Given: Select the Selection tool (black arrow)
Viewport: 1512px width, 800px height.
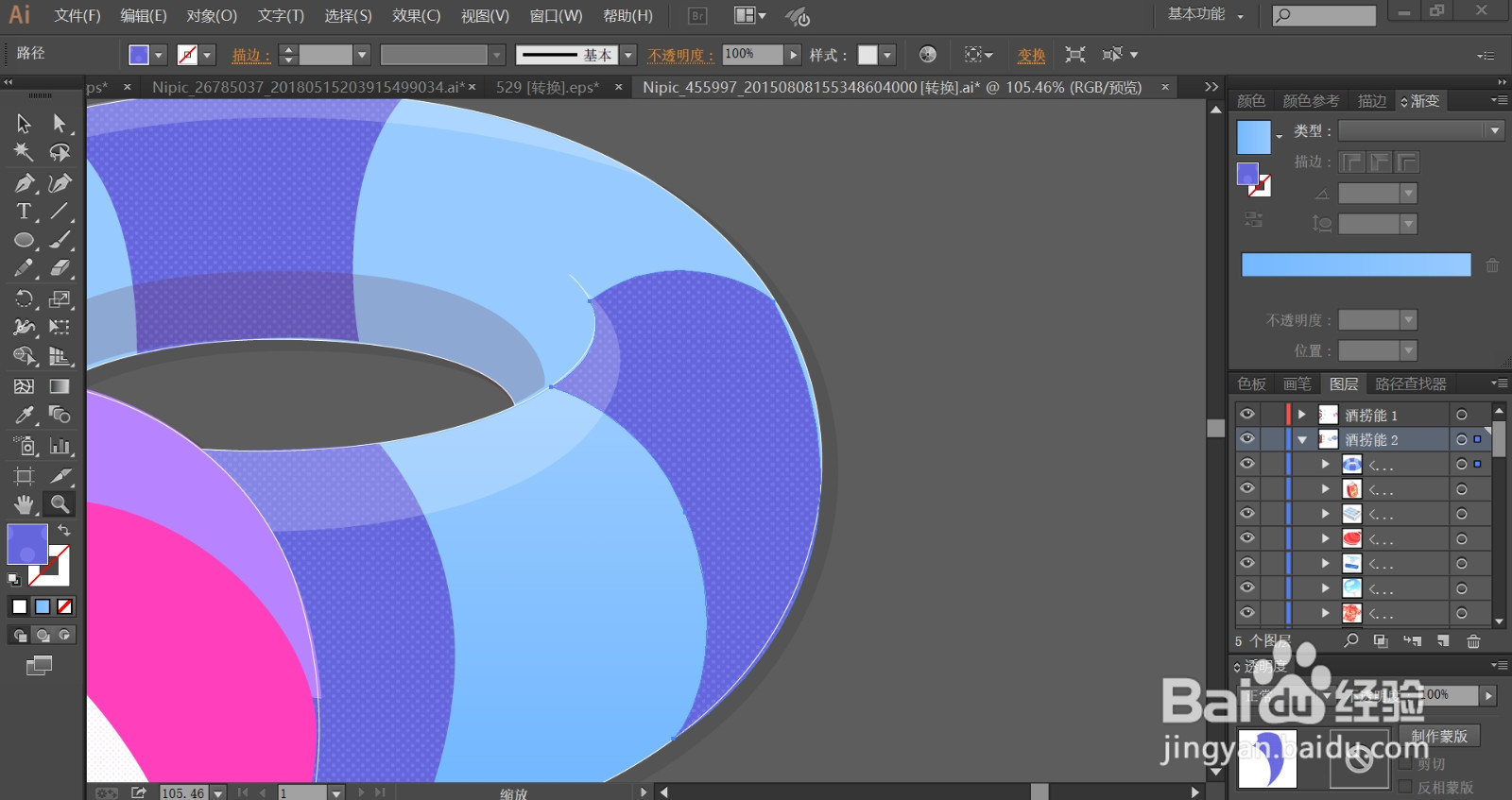Looking at the screenshot, I should (x=24, y=124).
